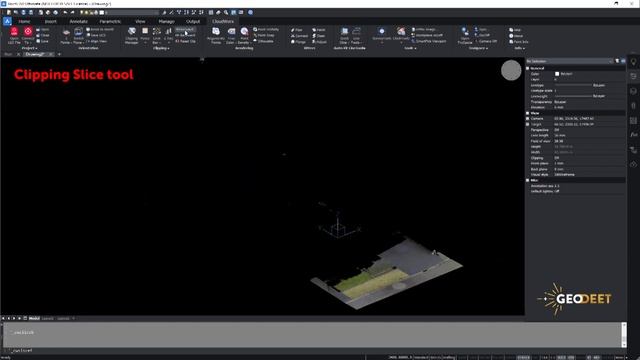Collapse the Misc properties section

pos(528,180)
